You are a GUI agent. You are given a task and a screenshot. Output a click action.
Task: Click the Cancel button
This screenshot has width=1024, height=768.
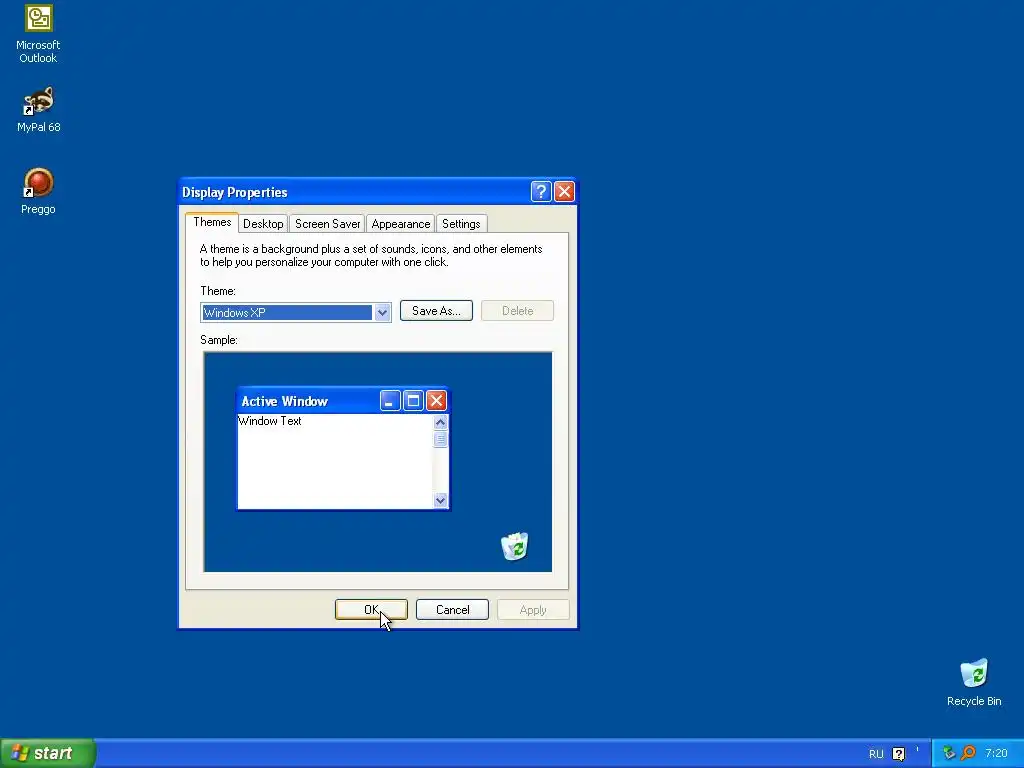tap(452, 609)
